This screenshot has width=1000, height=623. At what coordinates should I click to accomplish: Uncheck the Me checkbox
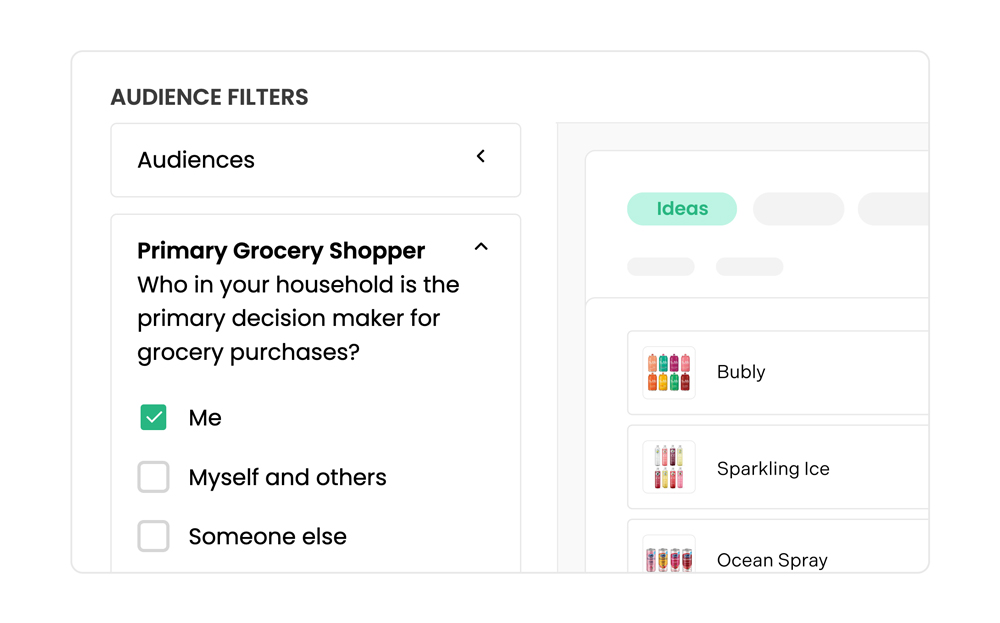click(x=153, y=418)
